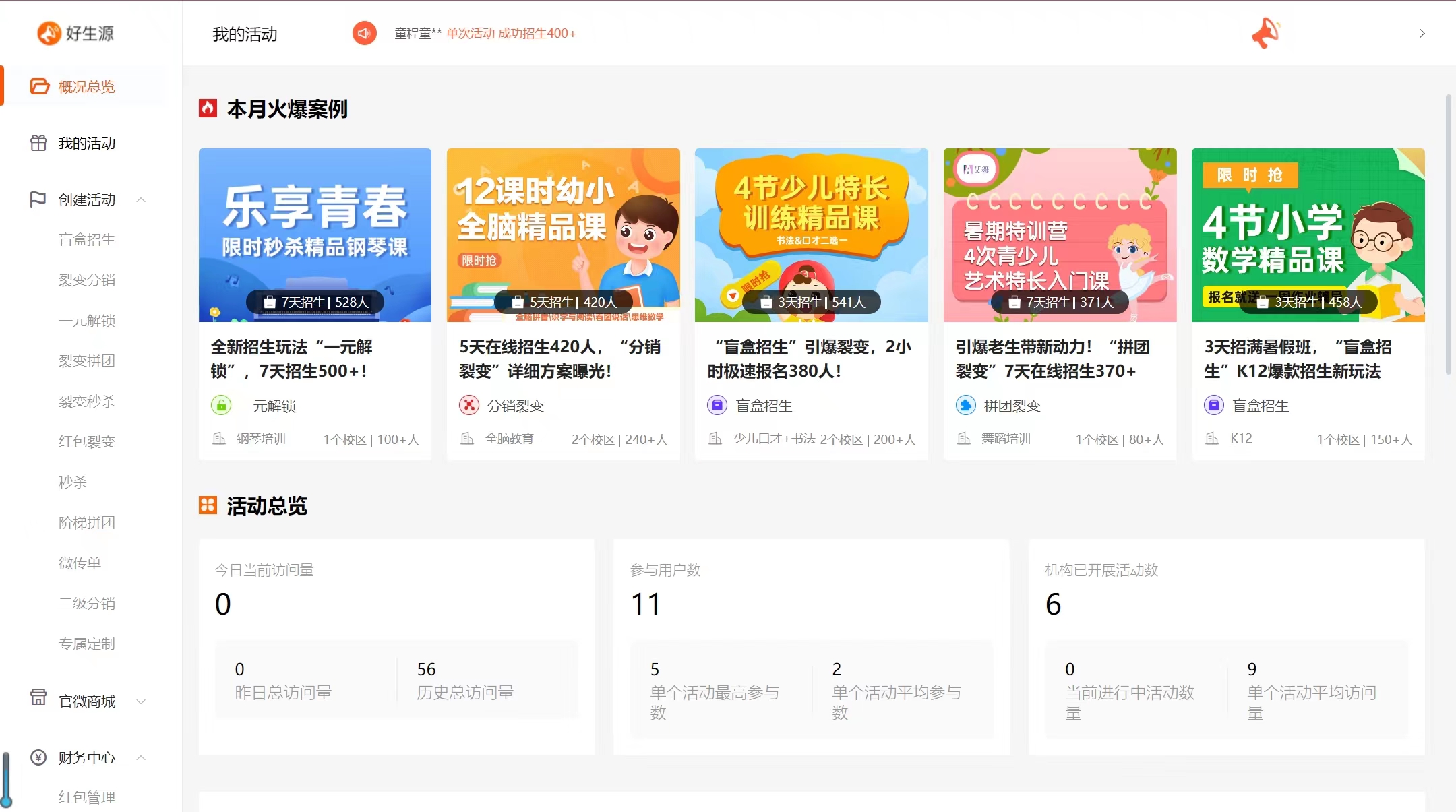
Task: Select 秒杀 in the sidebar
Action: pos(73,482)
